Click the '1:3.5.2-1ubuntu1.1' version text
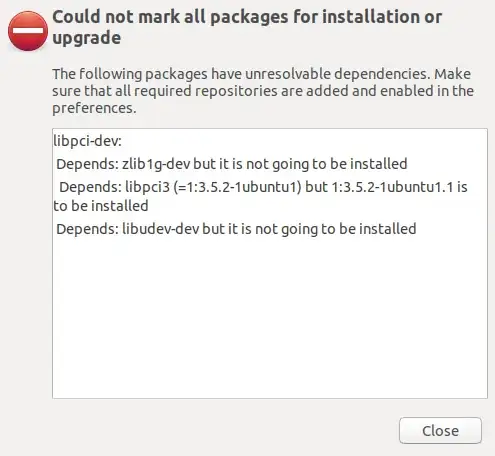495x456 pixels. [x=392, y=187]
